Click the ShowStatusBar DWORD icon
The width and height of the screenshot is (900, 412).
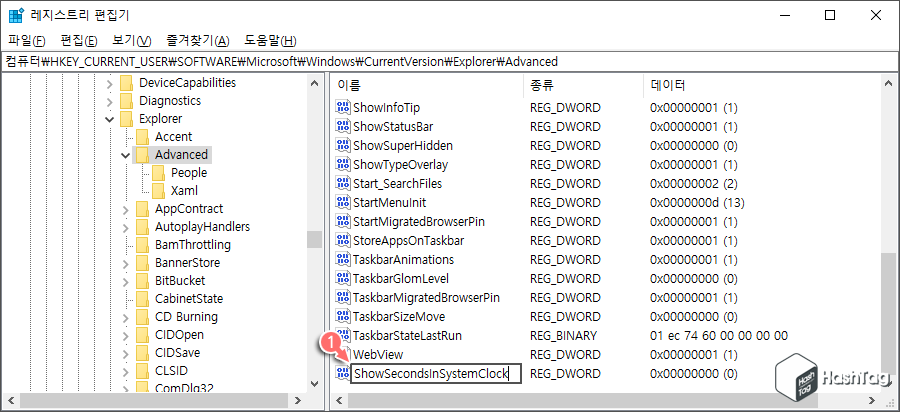click(343, 126)
